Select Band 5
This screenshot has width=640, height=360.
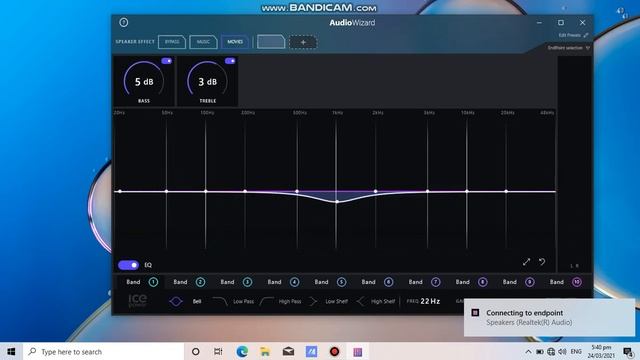tap(330, 282)
